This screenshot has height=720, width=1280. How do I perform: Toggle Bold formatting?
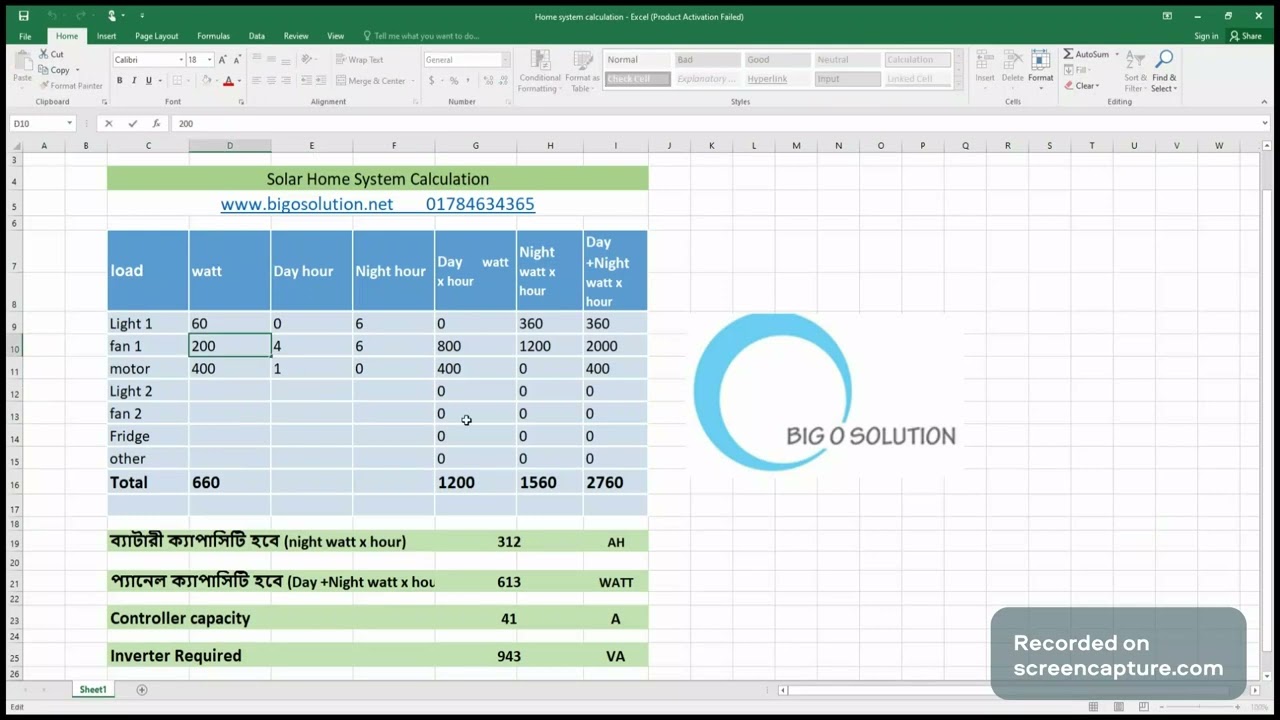tap(119, 81)
